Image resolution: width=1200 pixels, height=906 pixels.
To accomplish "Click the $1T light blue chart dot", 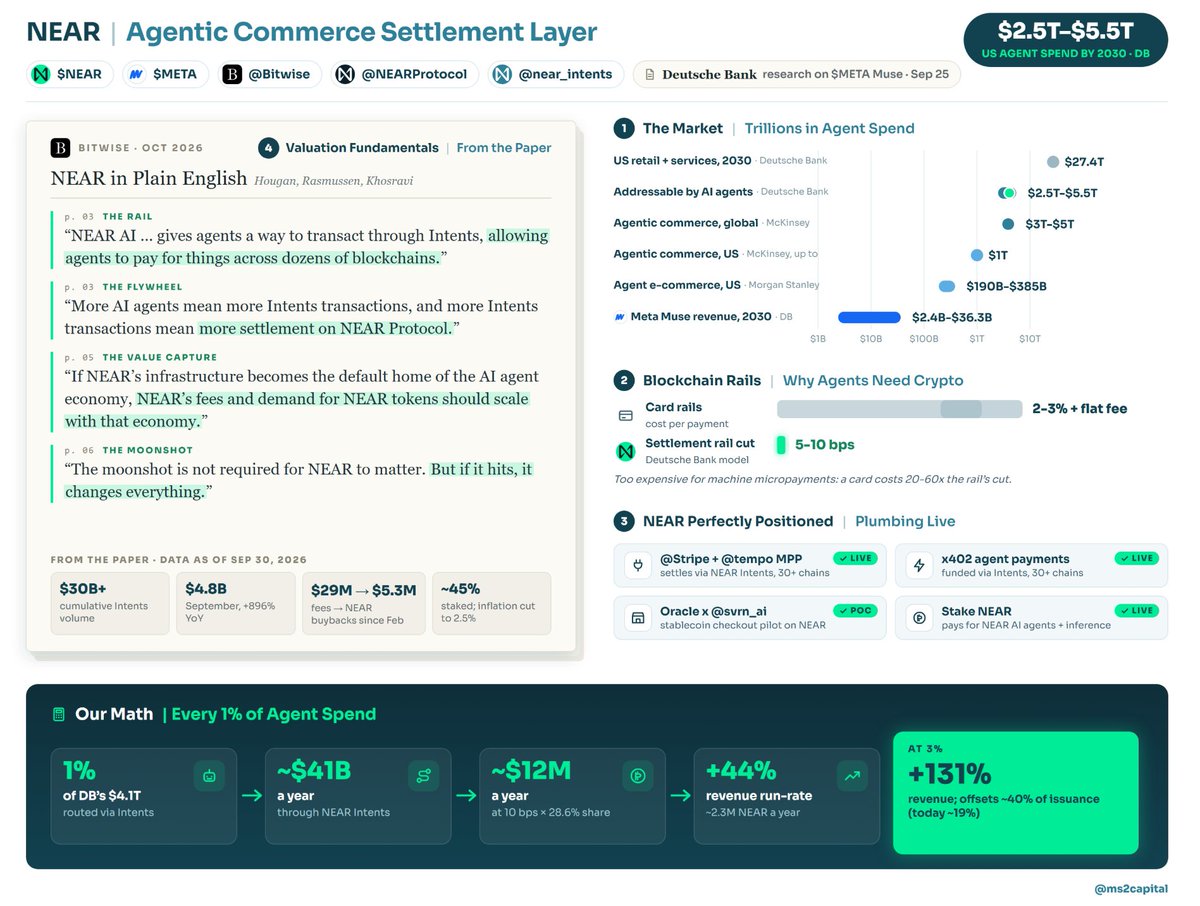I will click(x=976, y=255).
